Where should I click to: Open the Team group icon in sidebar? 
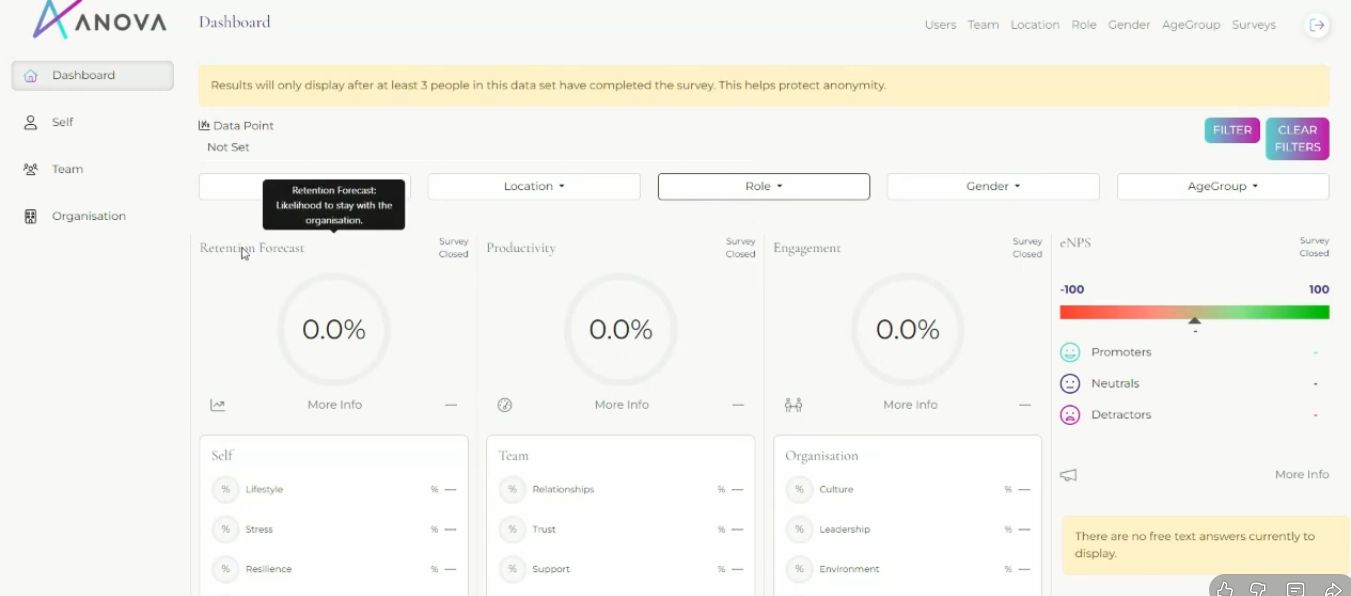pos(30,169)
